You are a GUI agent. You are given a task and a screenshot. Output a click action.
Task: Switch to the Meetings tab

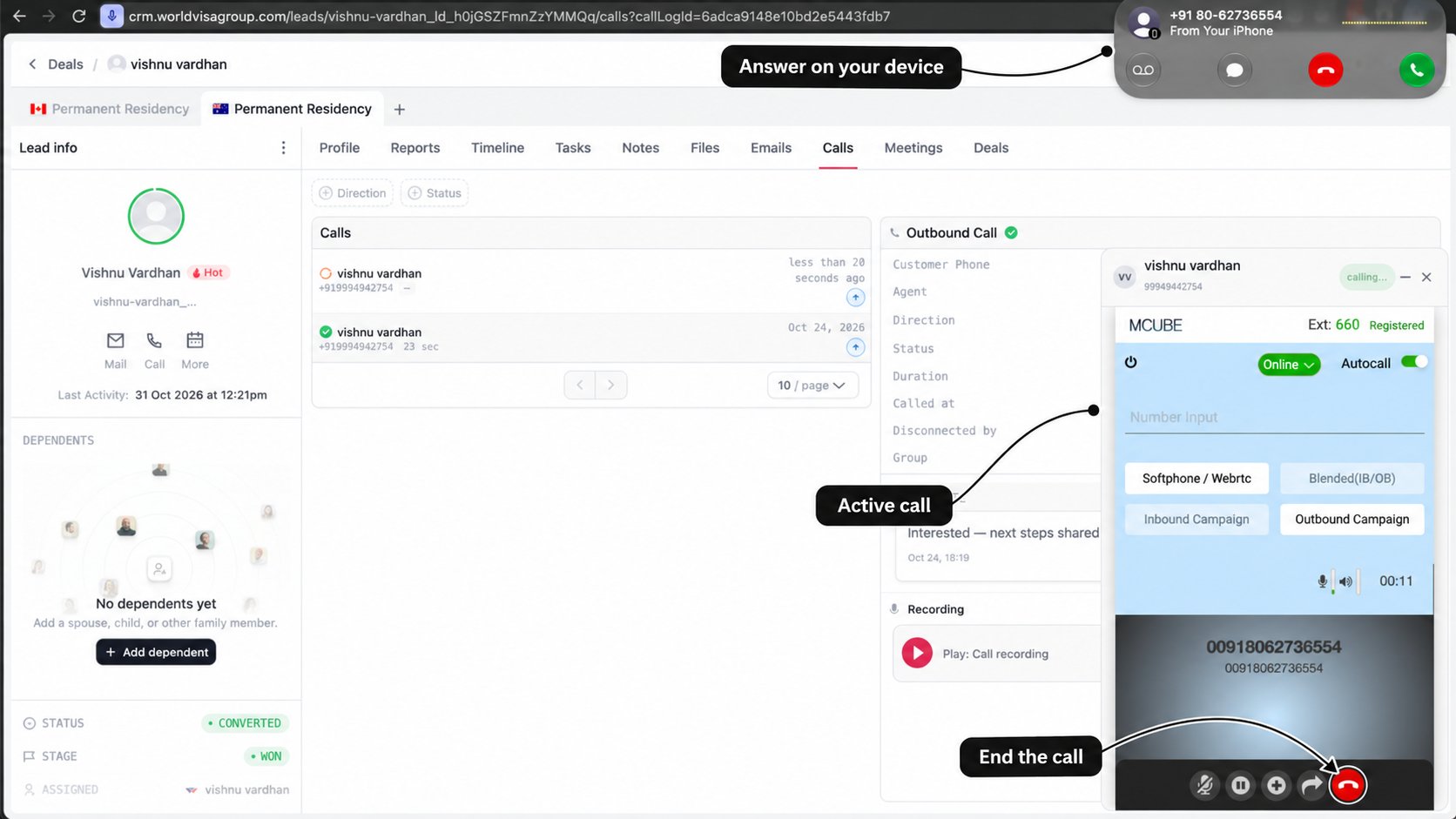913,148
